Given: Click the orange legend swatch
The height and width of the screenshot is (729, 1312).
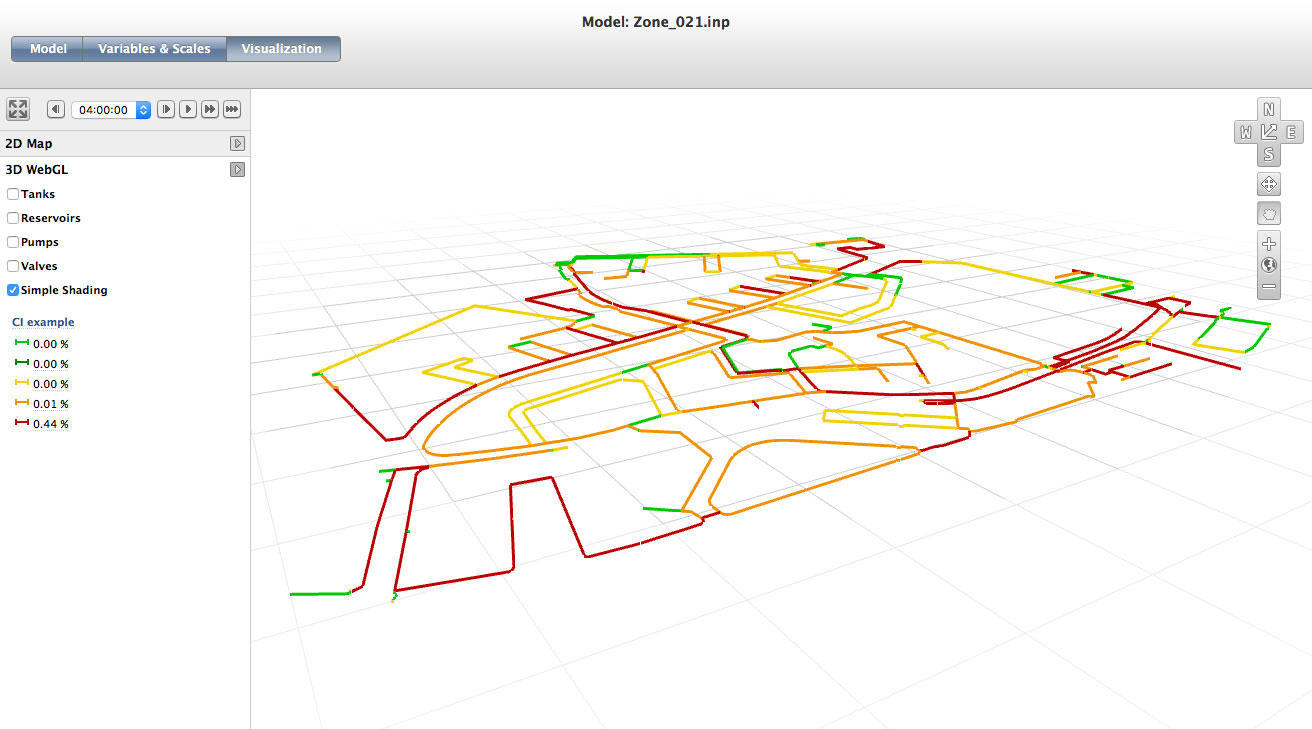Looking at the screenshot, I should click(x=20, y=404).
